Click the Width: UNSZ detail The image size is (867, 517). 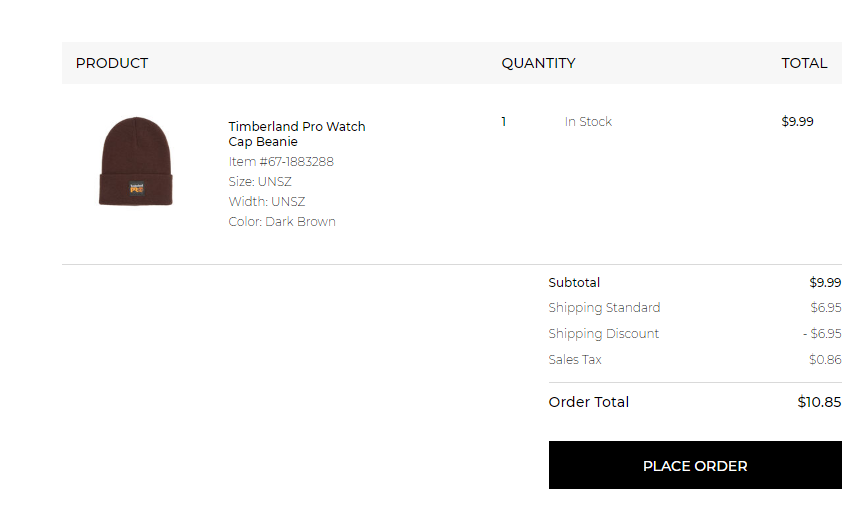coord(267,202)
